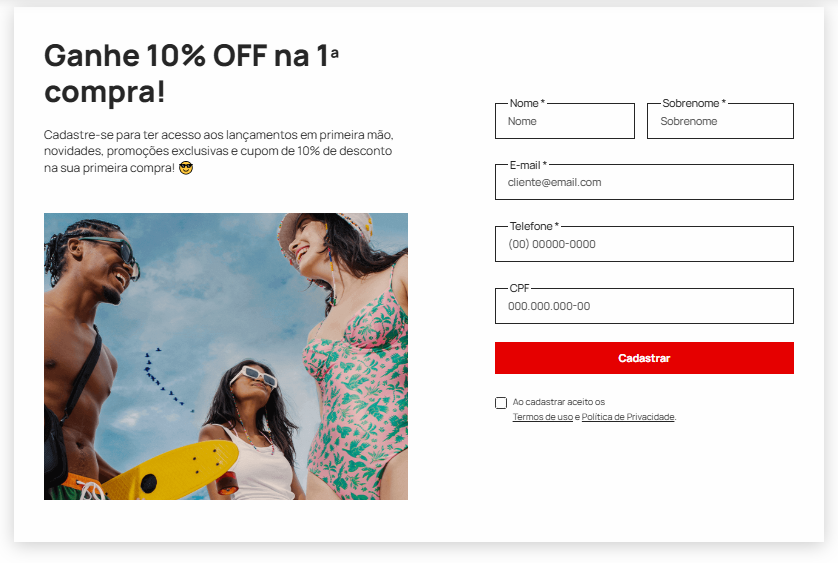Click the yellow skateboard in the photo
838x563 pixels.
click(170, 471)
